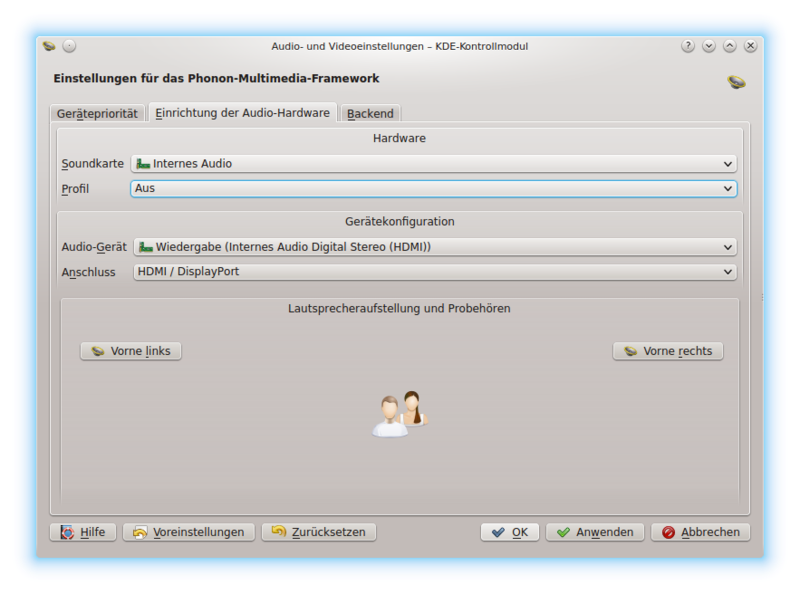
Task: Click the question mark help icon
Action: point(687,44)
